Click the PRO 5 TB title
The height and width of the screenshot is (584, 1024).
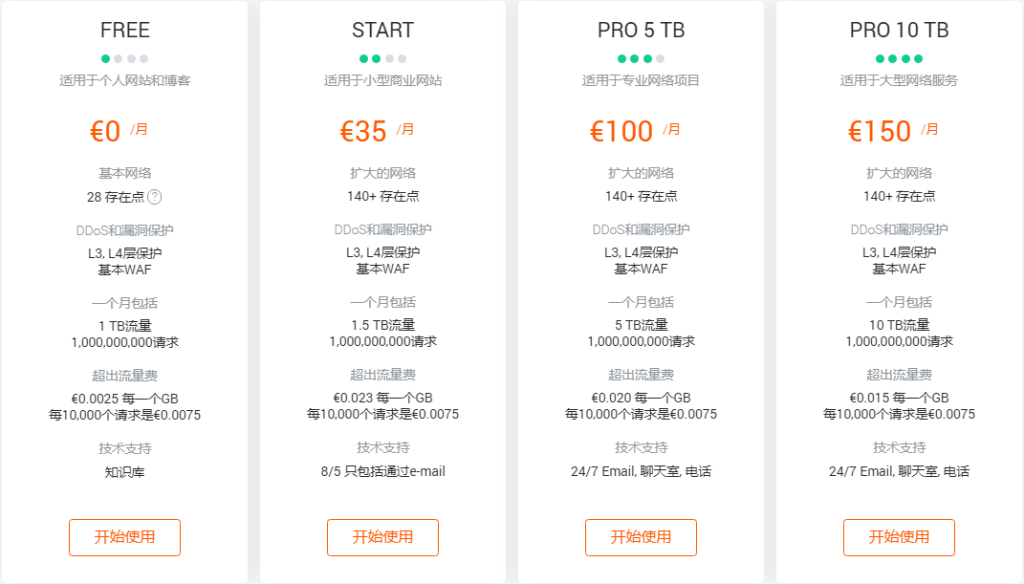(x=640, y=29)
